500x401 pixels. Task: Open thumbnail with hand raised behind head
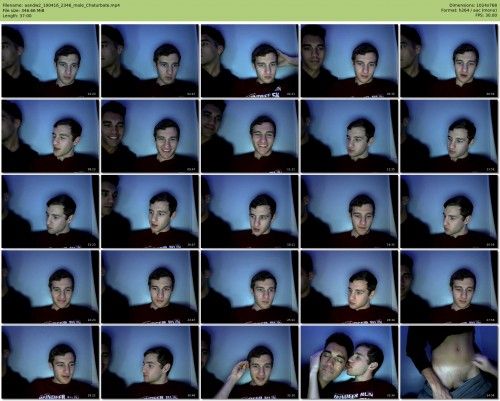250,61
